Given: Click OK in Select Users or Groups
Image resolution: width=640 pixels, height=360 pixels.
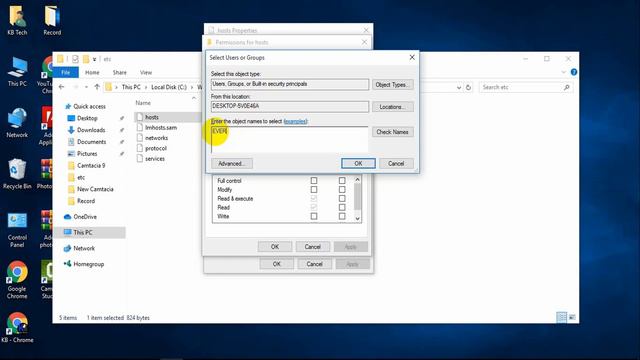Looking at the screenshot, I should pyautogui.click(x=358, y=163).
